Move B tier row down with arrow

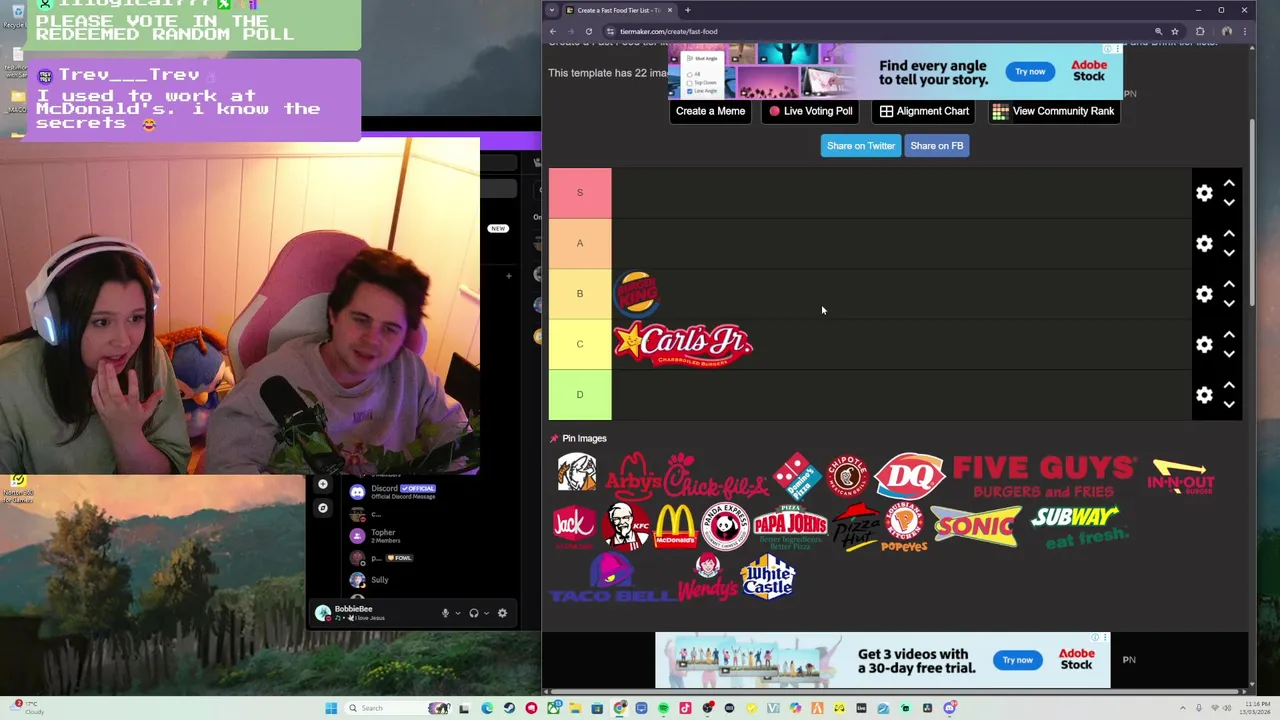point(1229,304)
